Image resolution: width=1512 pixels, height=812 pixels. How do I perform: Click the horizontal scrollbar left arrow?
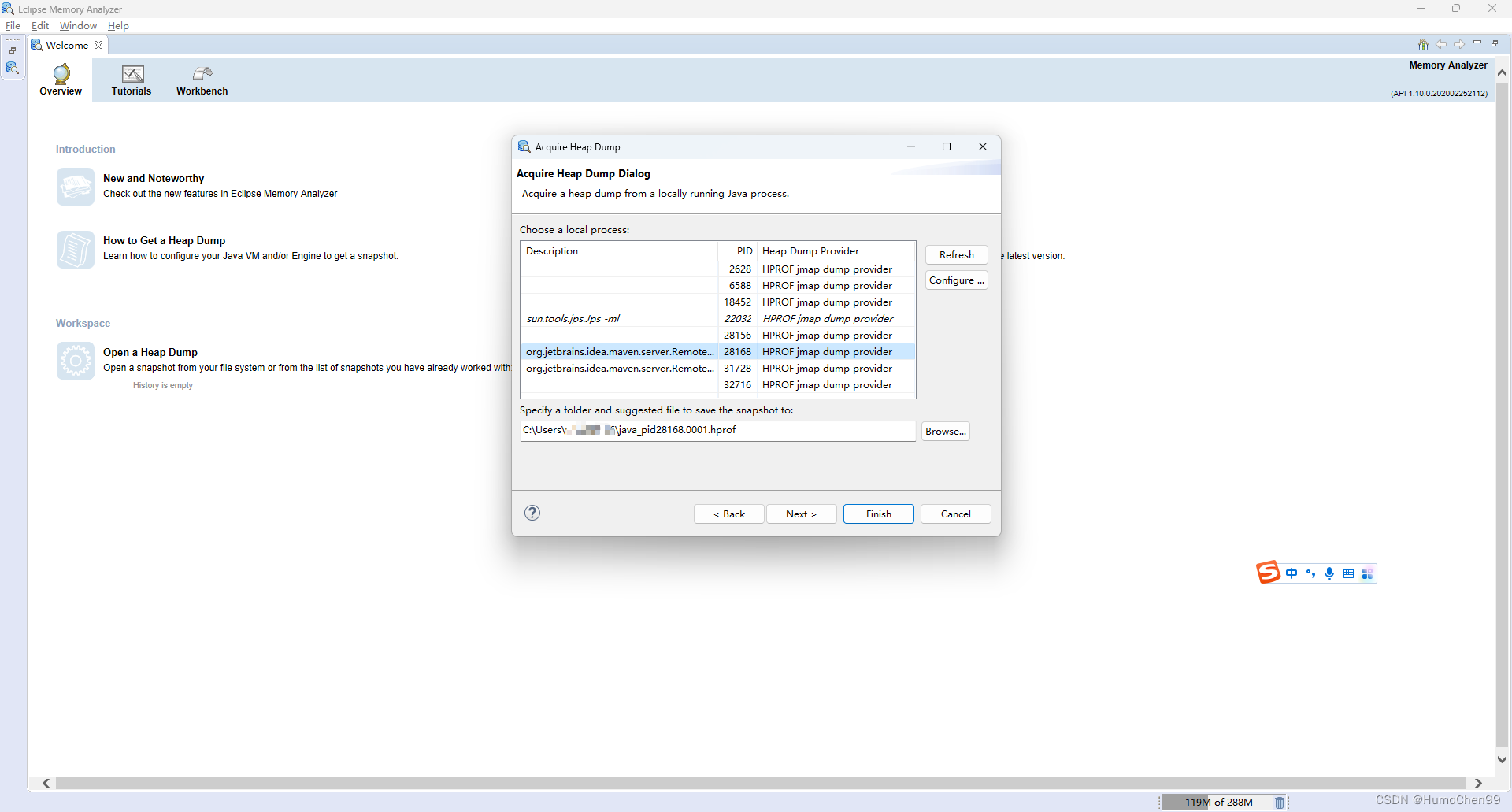46,783
